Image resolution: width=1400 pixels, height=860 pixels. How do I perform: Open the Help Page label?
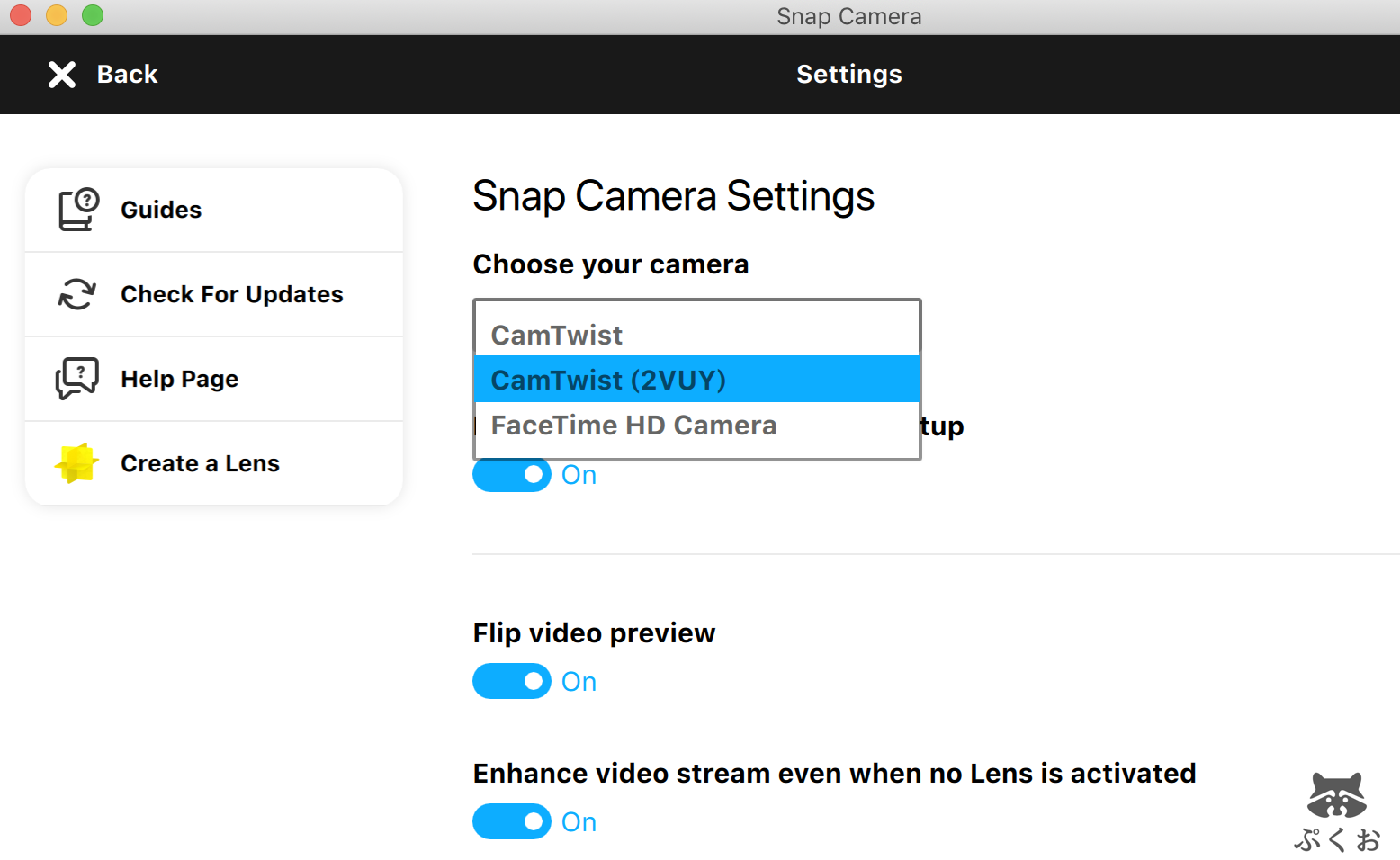(180, 379)
